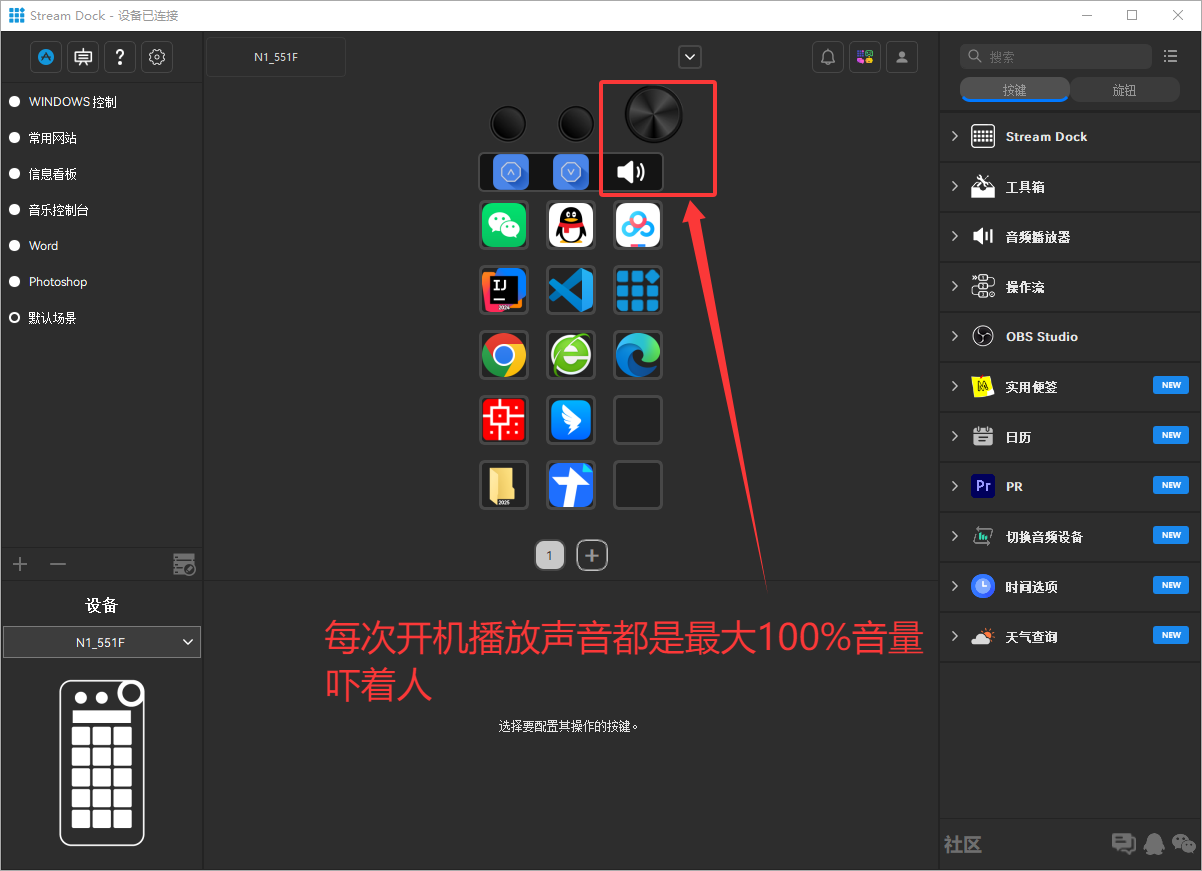Click the yellow folder 2025 key
The image size is (1202, 871).
click(504, 485)
